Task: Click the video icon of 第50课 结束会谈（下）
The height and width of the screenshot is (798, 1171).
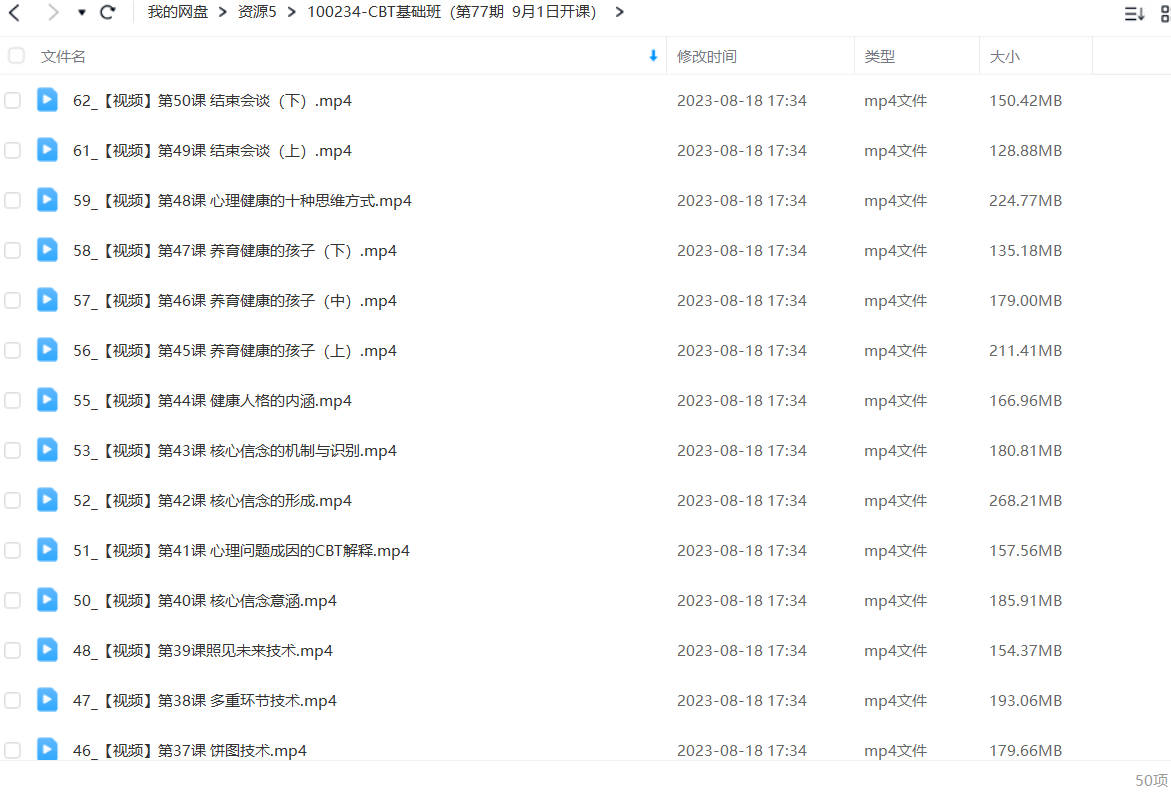Action: (x=47, y=100)
